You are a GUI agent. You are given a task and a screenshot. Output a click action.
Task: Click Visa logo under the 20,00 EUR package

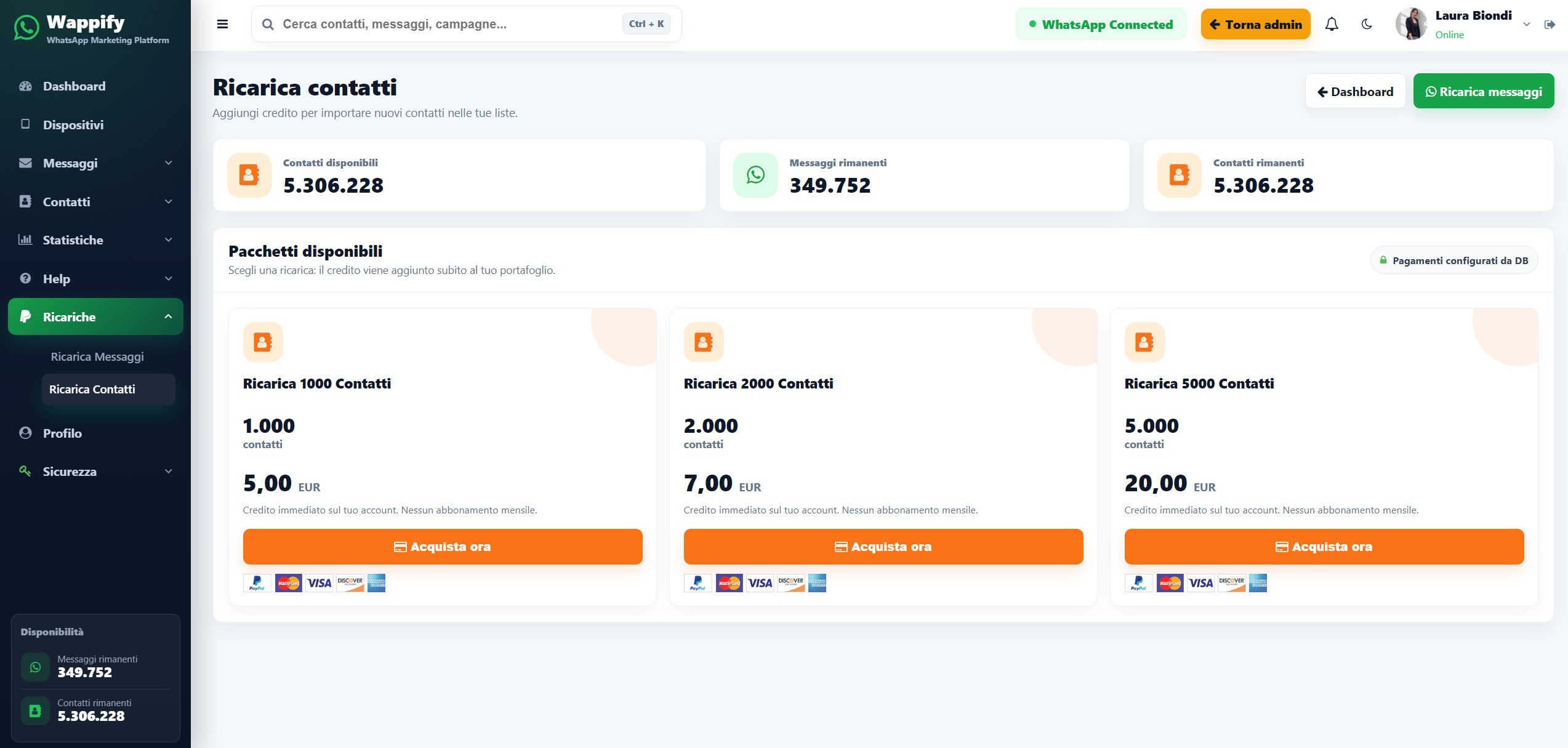(x=1201, y=583)
